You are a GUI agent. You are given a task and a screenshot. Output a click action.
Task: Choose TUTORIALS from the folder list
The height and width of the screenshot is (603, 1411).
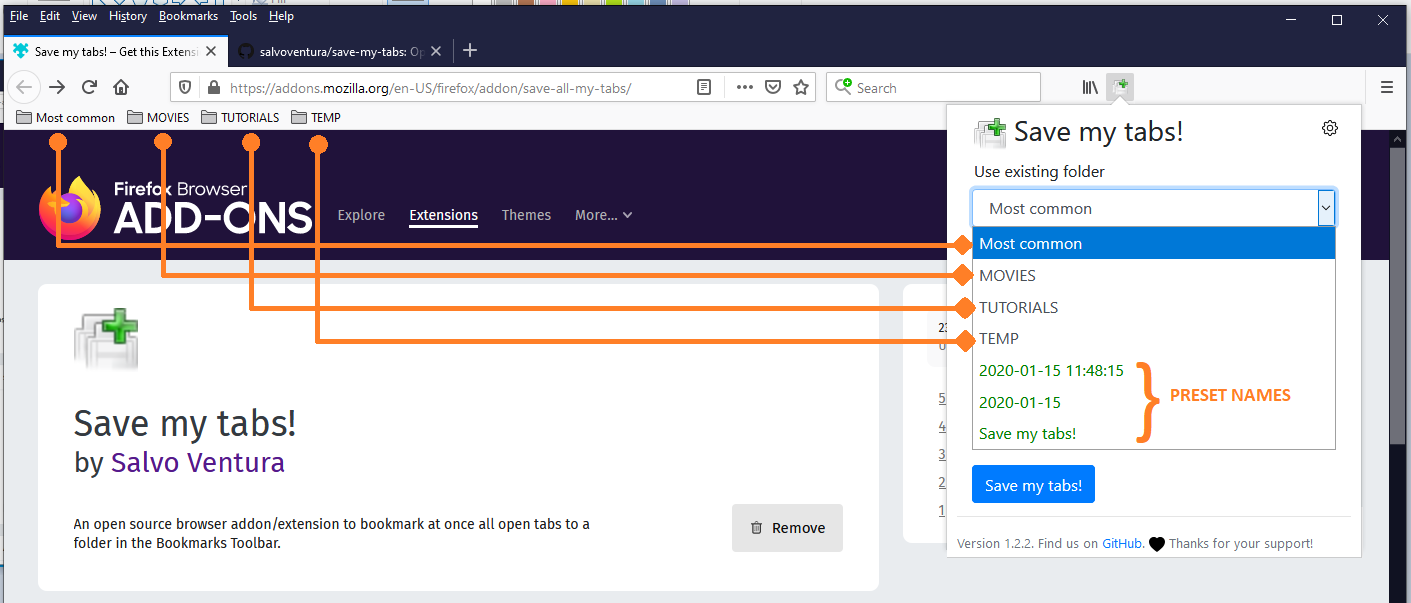tap(1154, 307)
